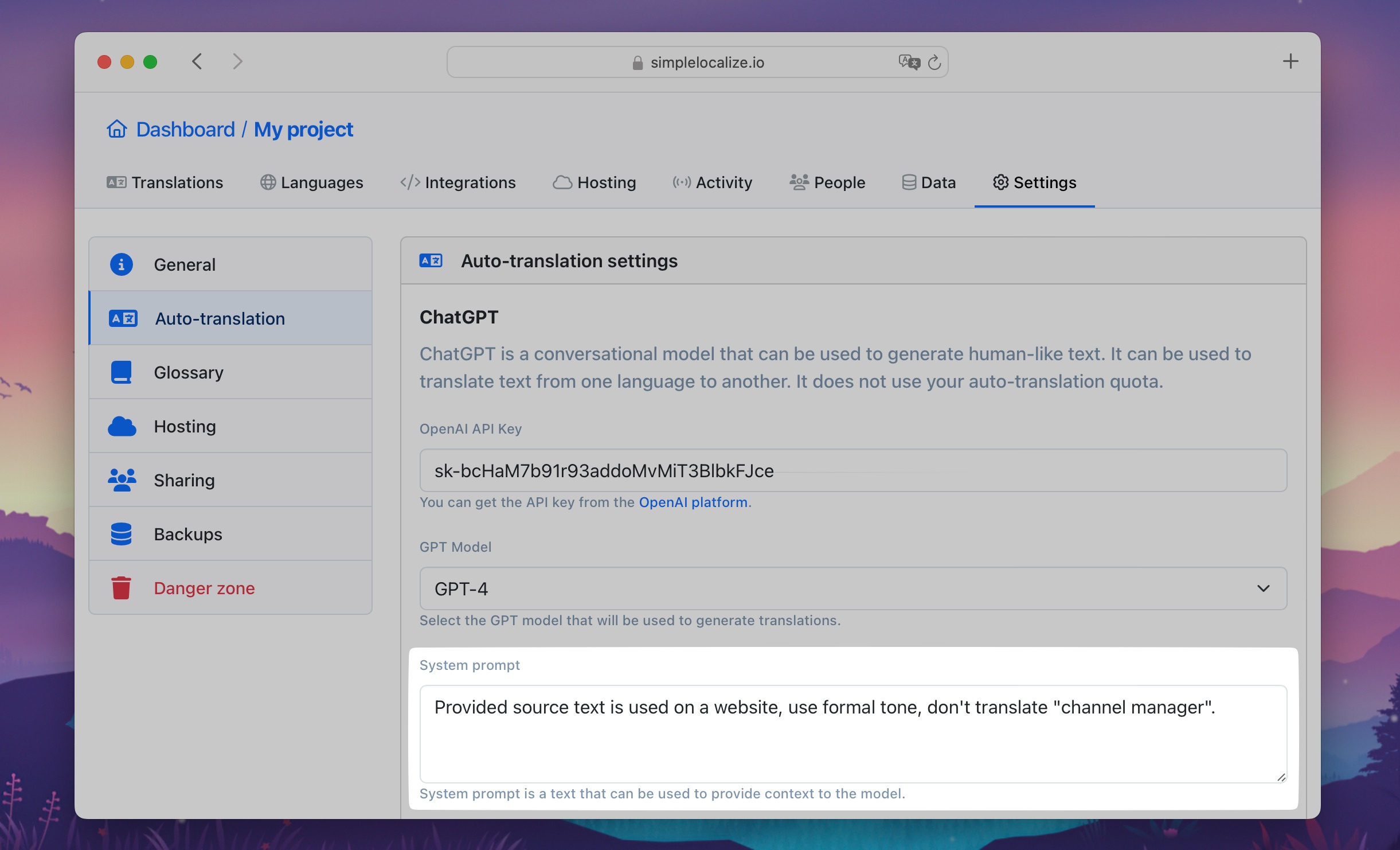
Task: Click the OpenAI platform link
Action: [693, 502]
